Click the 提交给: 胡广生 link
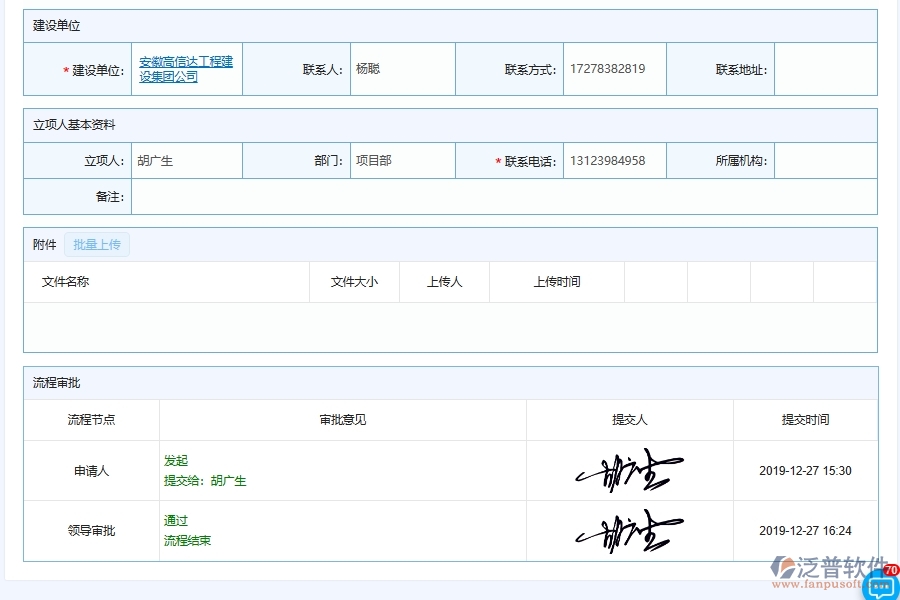This screenshot has height=600, width=900. [203, 481]
